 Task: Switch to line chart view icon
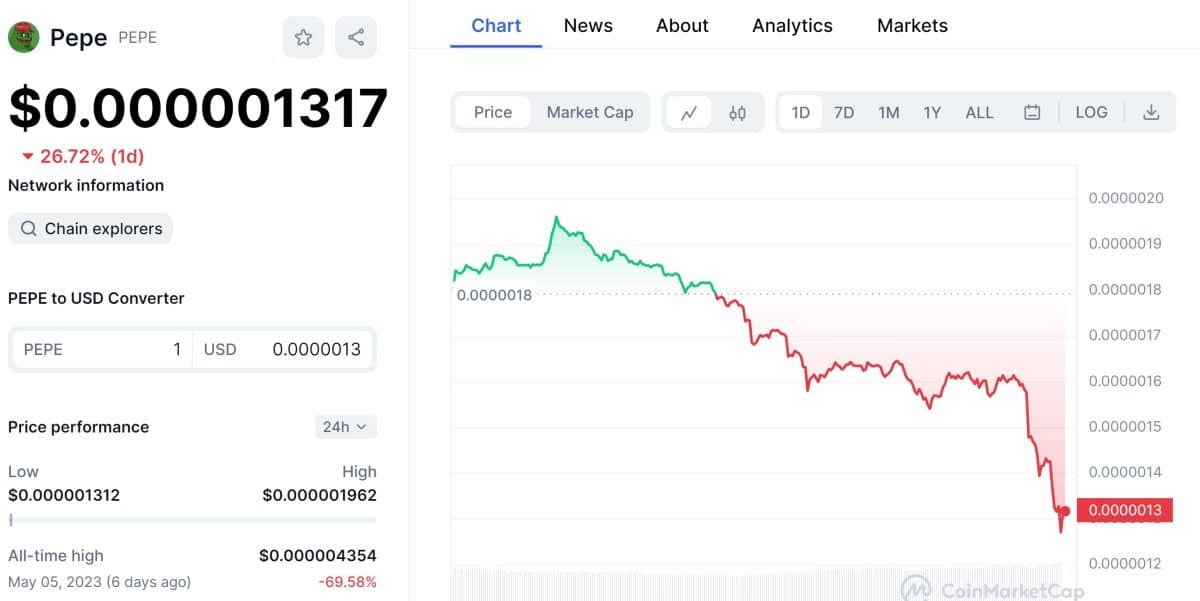689,113
